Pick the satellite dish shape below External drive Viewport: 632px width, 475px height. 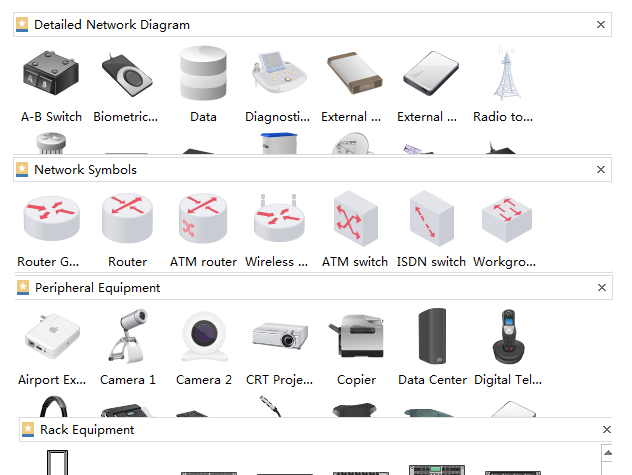[x=351, y=143]
